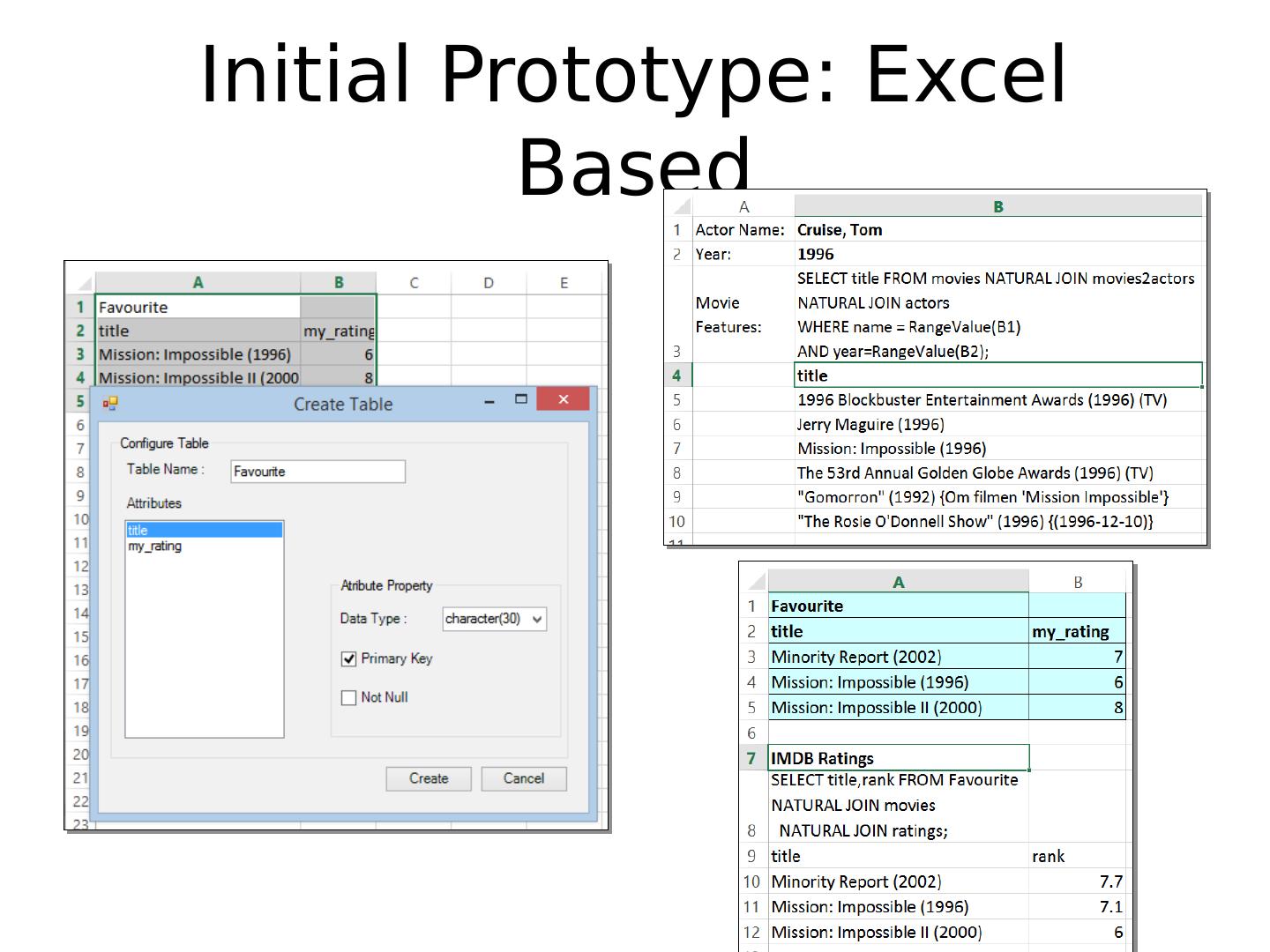Viewport: 1270px width, 952px height.
Task: Click 'The 53rd Annual Golden Globe Awards' cell
Action: (x=999, y=473)
